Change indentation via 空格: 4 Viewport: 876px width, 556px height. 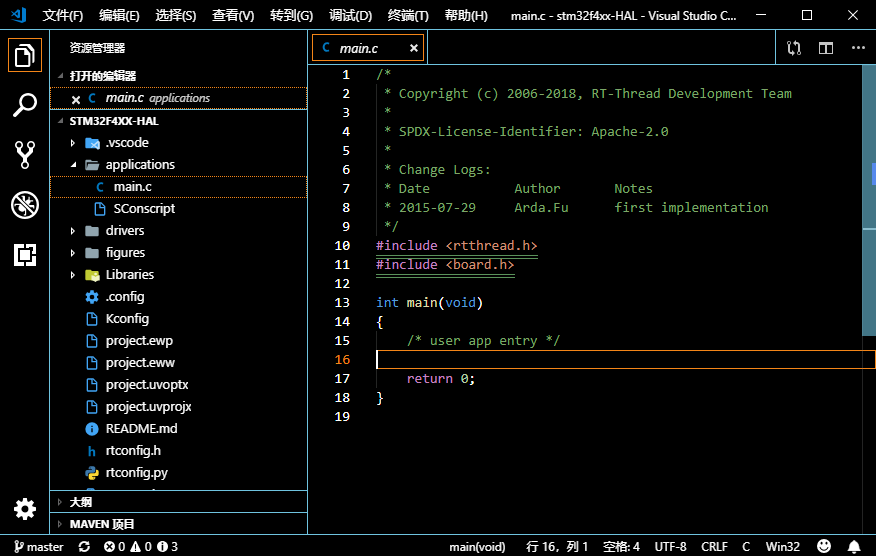click(x=621, y=547)
